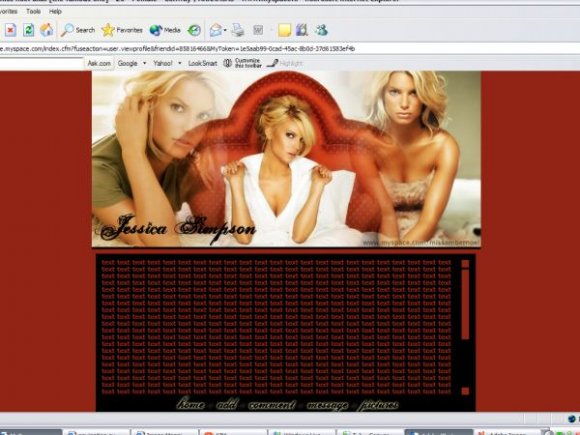Screen dimensions: 580x435
Task: Expand the Mail envelope dropdown arrow
Action: point(225,30)
